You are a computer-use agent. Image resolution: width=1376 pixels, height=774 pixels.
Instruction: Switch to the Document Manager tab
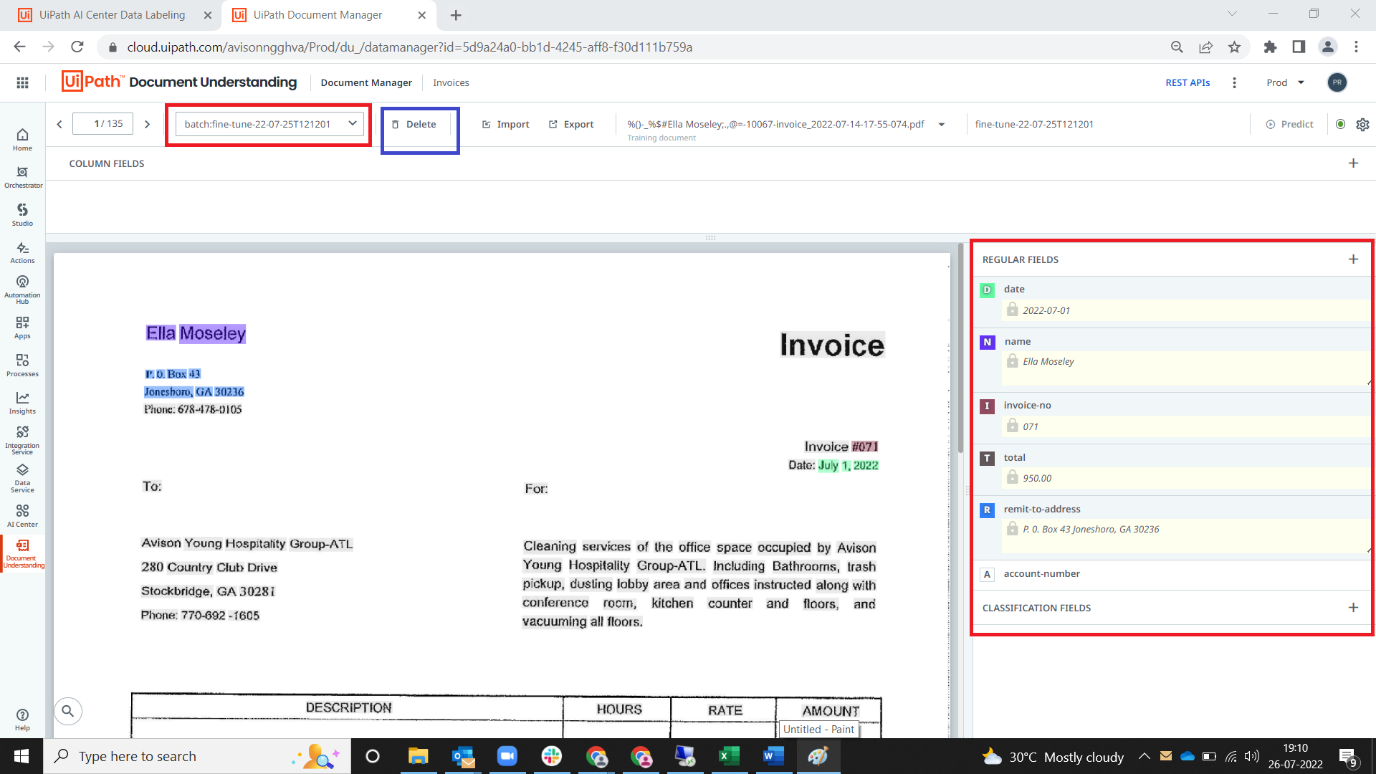coord(366,83)
